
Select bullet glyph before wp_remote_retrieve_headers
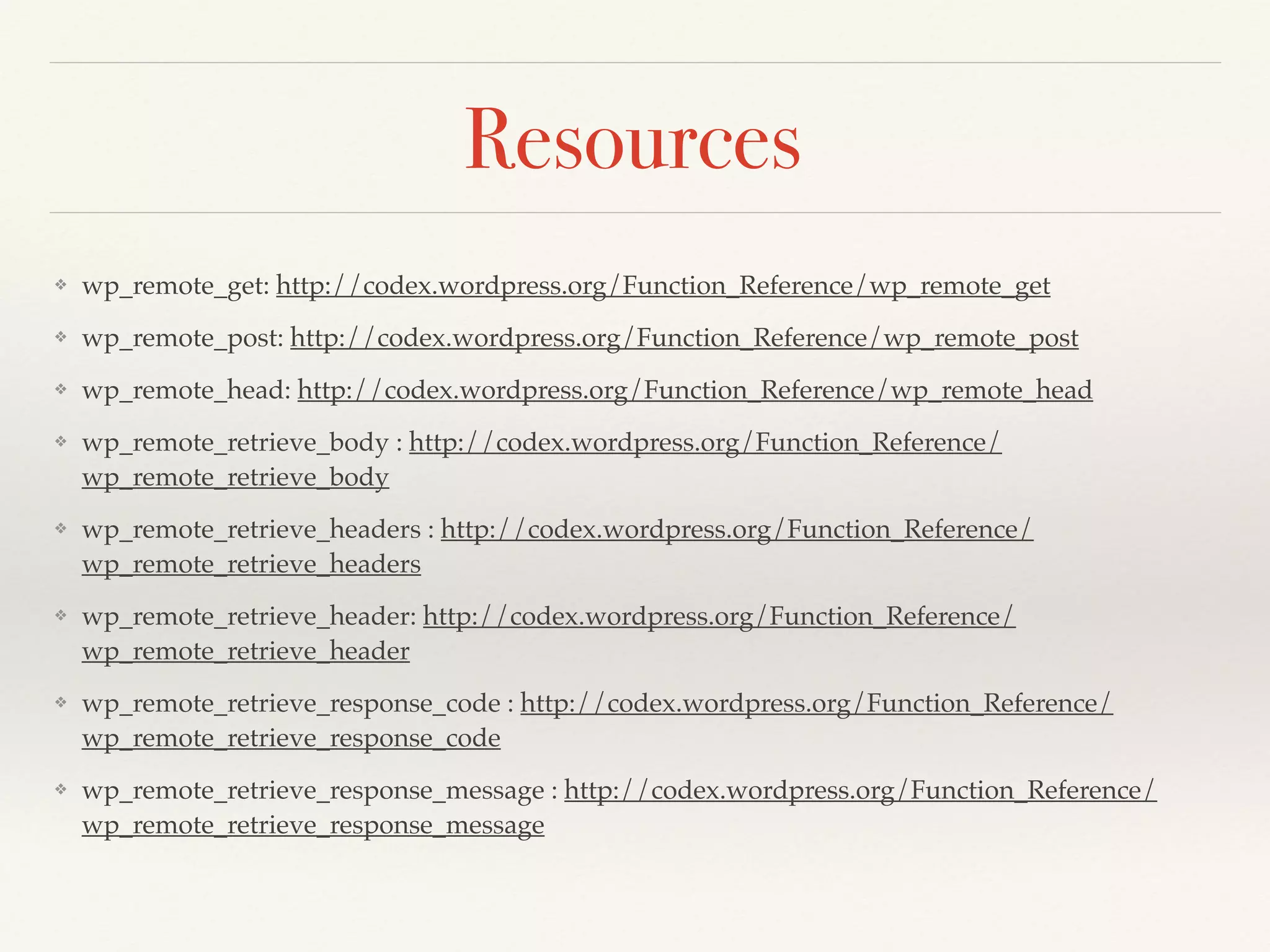pos(60,529)
